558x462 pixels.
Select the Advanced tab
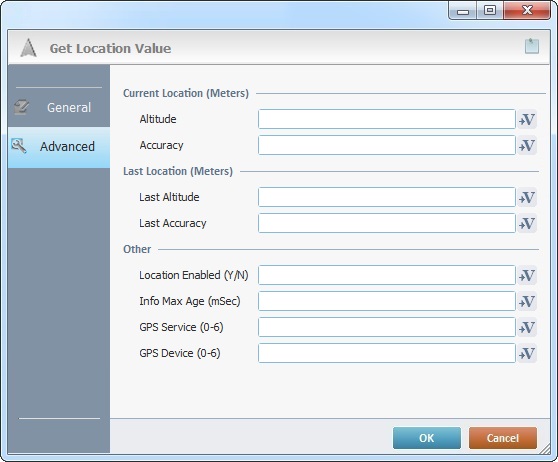[59, 147]
